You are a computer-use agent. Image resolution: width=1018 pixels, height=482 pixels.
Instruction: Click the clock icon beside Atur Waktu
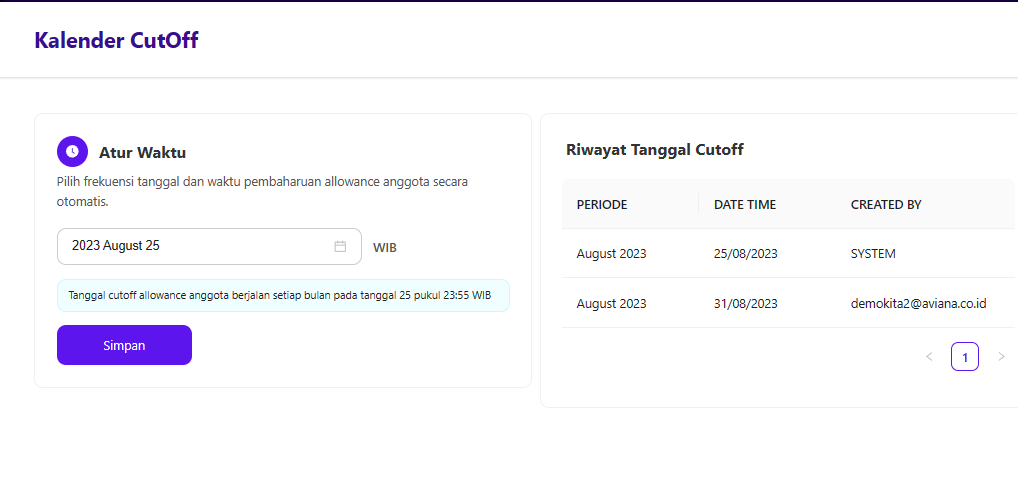[72, 152]
